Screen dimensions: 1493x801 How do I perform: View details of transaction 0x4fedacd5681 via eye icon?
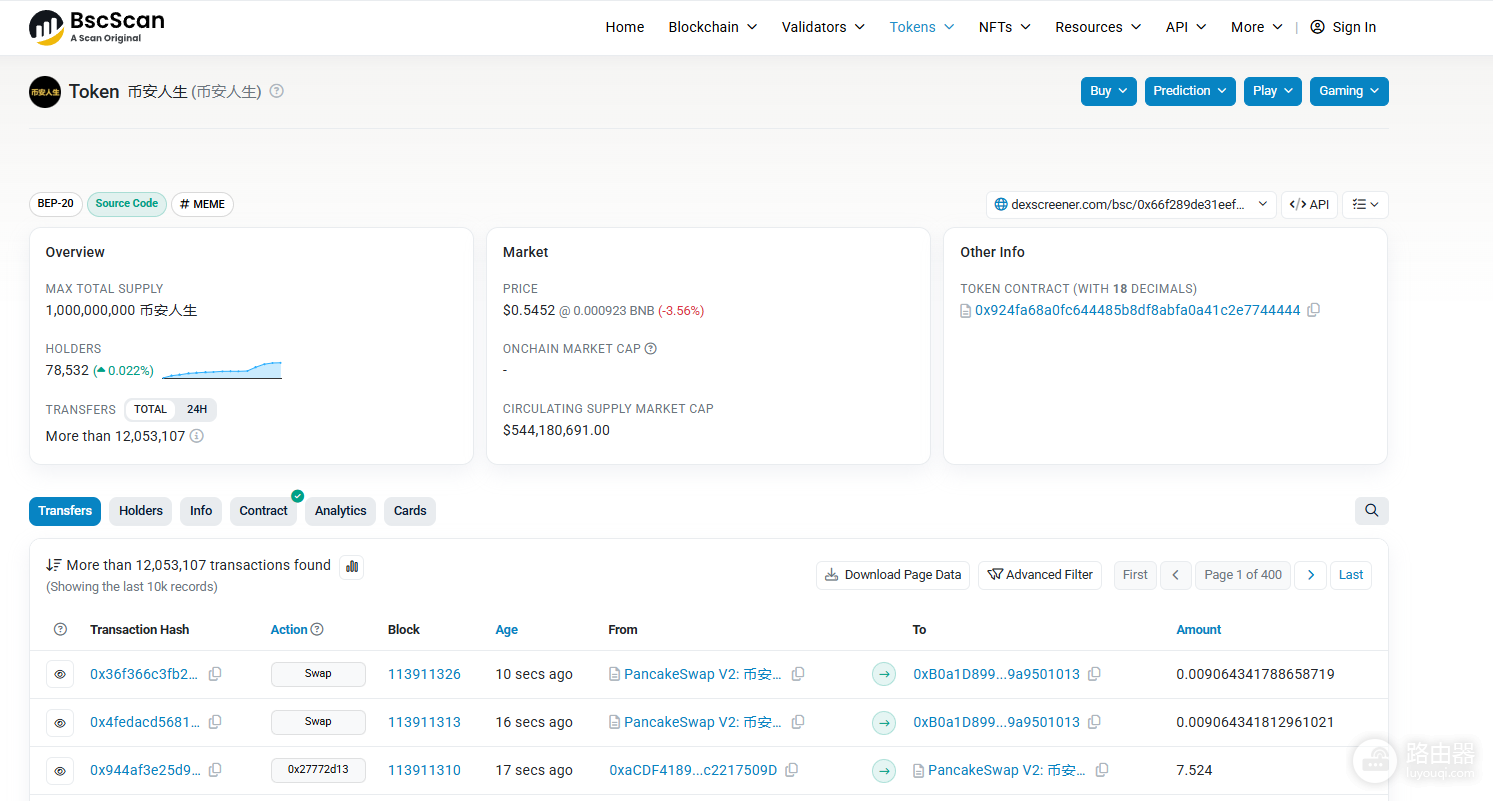[60, 722]
